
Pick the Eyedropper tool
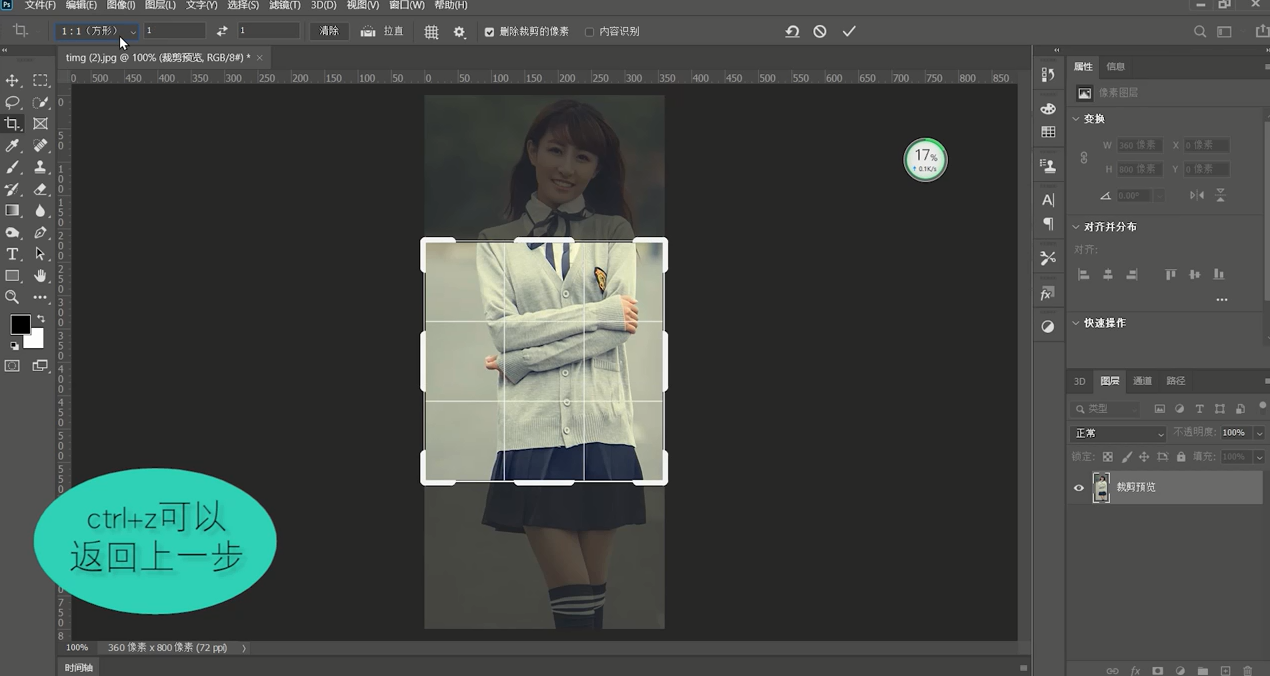[12, 146]
